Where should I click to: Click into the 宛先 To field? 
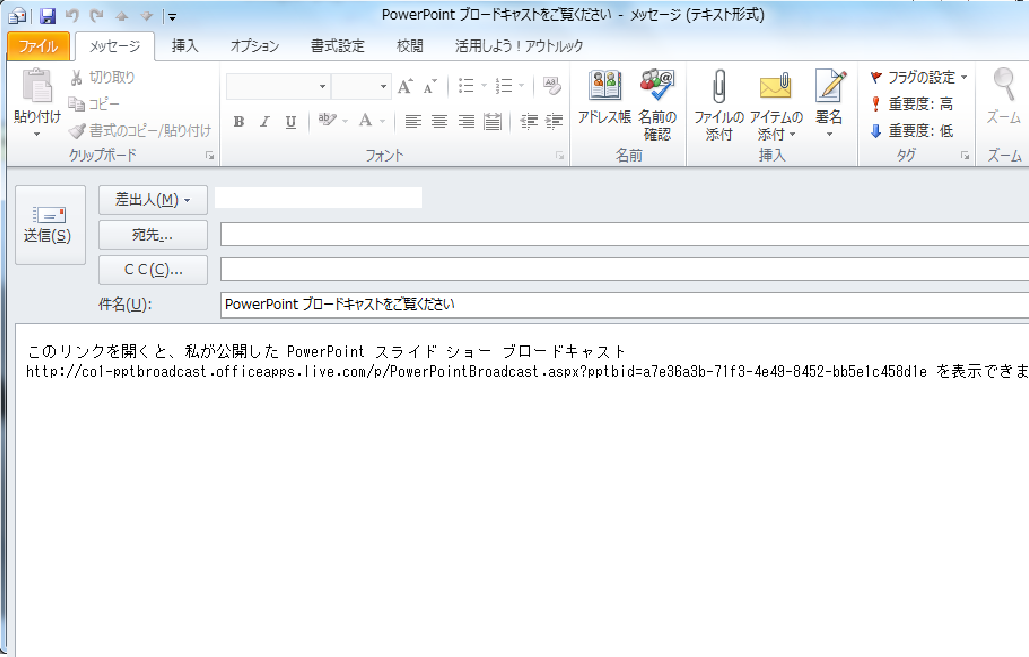point(625,234)
